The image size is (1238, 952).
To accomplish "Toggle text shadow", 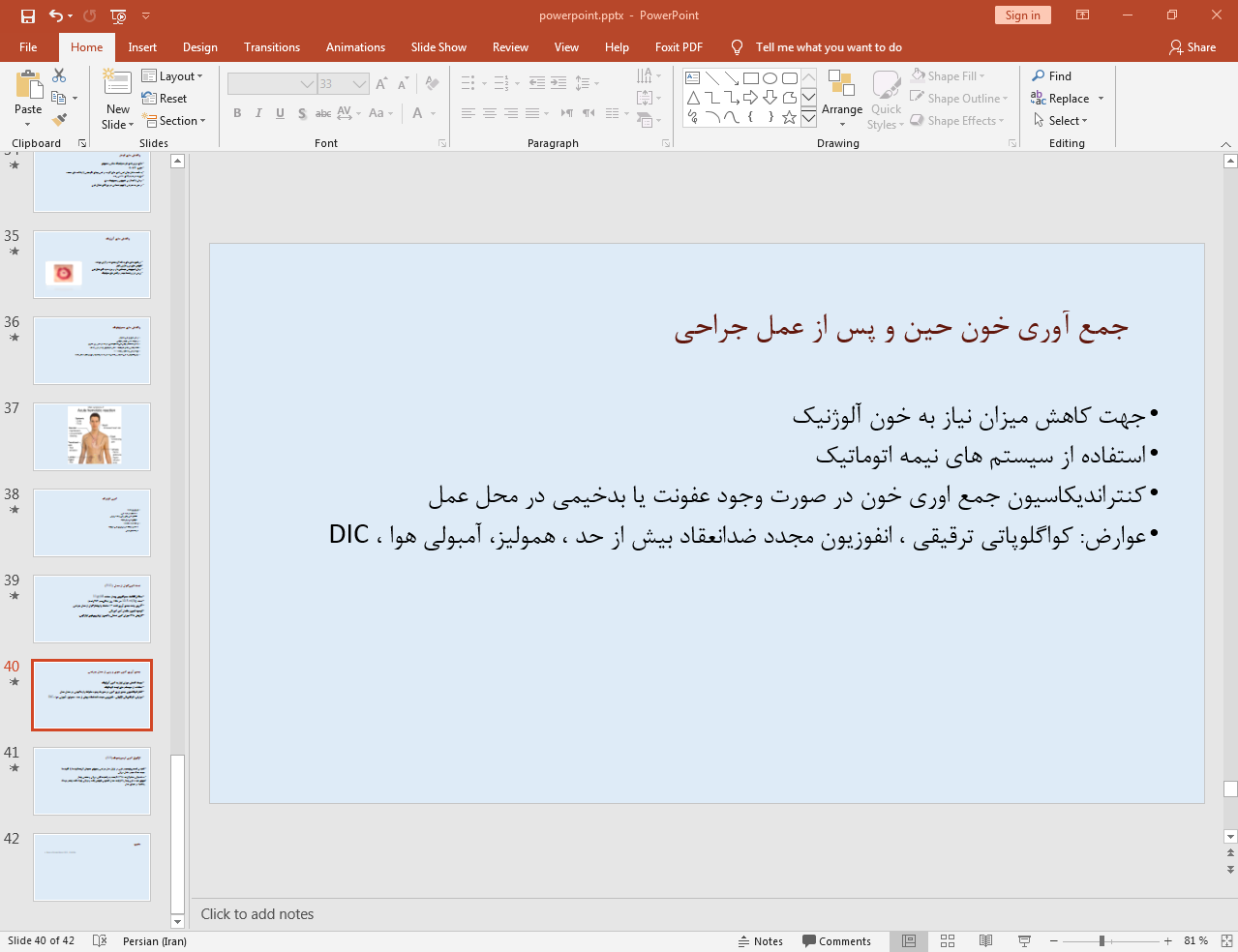I will (x=302, y=113).
